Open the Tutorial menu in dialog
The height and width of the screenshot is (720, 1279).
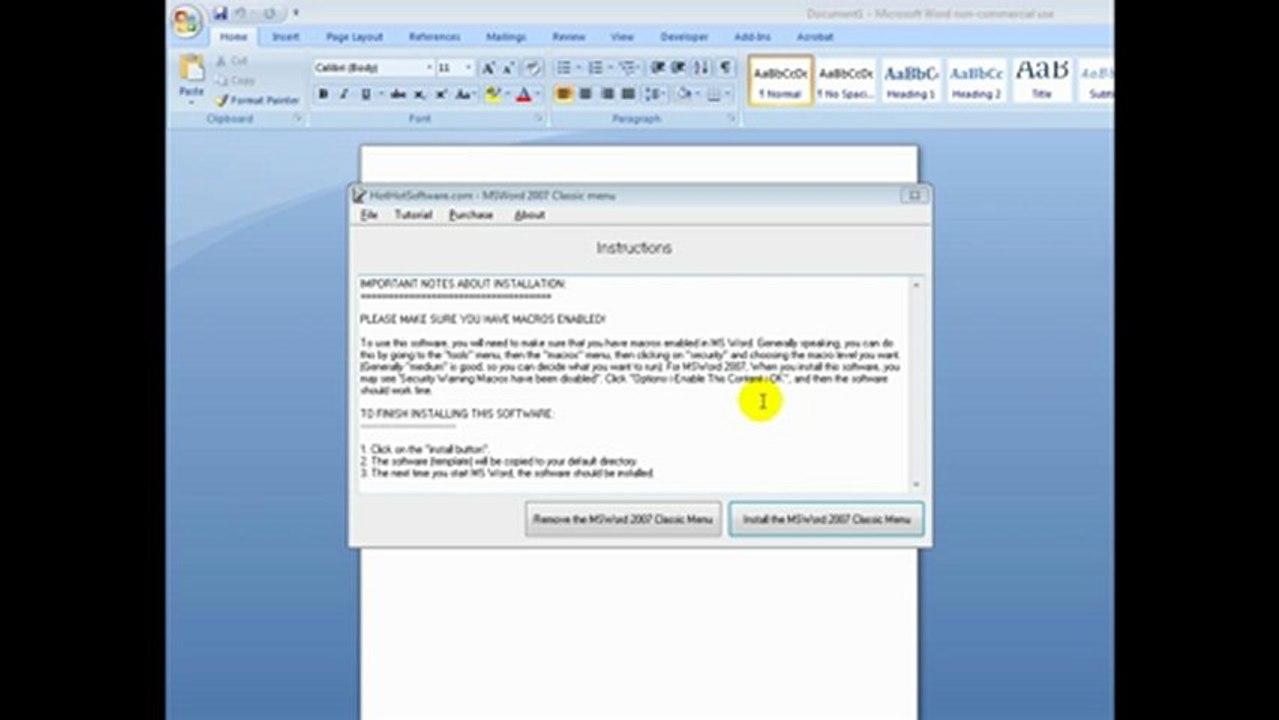click(x=413, y=215)
